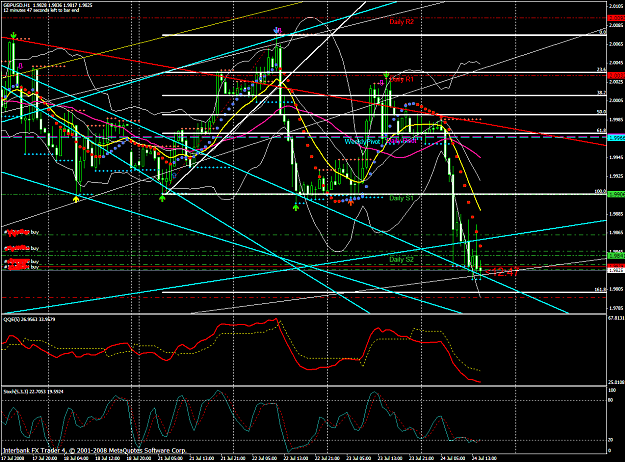The image size is (625, 462).
Task: Select the Daily Pivot label
Action: point(402,141)
